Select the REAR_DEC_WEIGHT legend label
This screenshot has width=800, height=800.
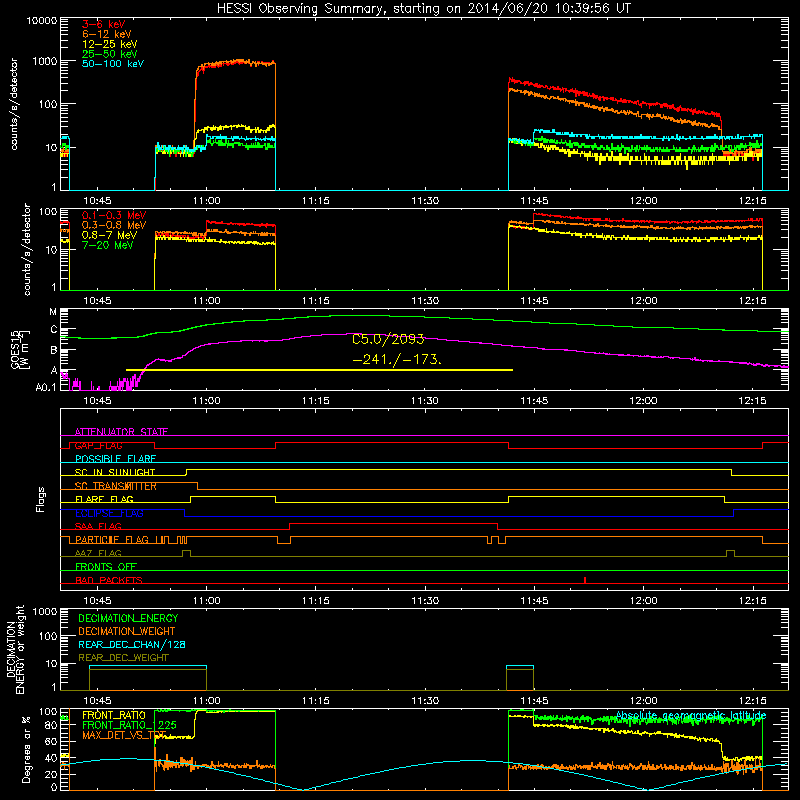click(x=123, y=658)
